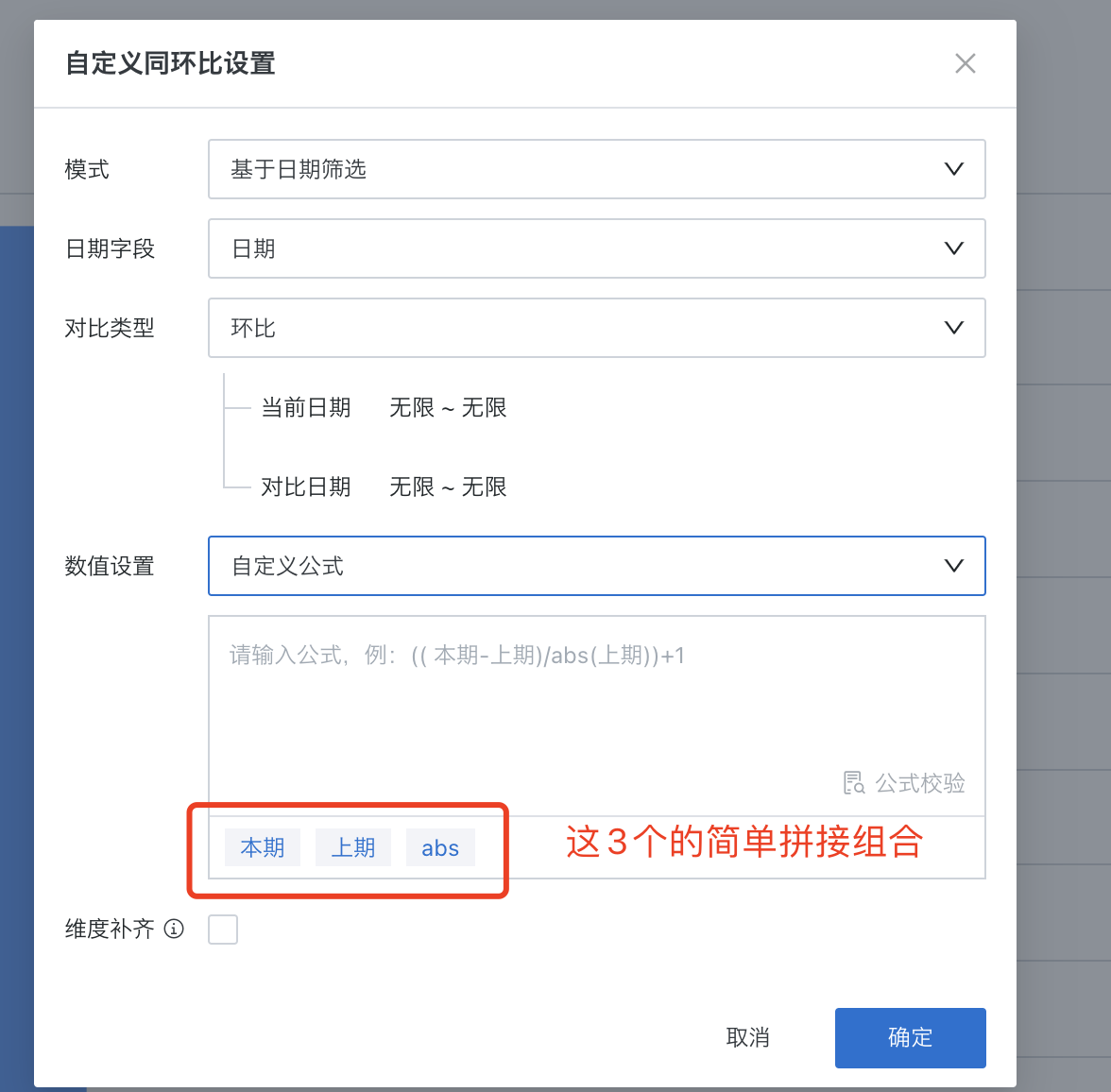The height and width of the screenshot is (1092, 1111).
Task: Open the 数值设置 dropdown showing 自定义公式
Action: pyautogui.click(x=597, y=566)
